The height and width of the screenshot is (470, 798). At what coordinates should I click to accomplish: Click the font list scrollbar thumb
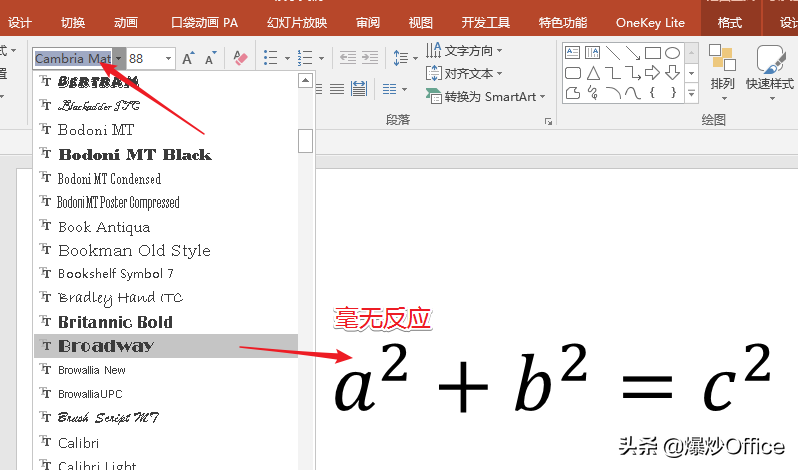[x=305, y=141]
